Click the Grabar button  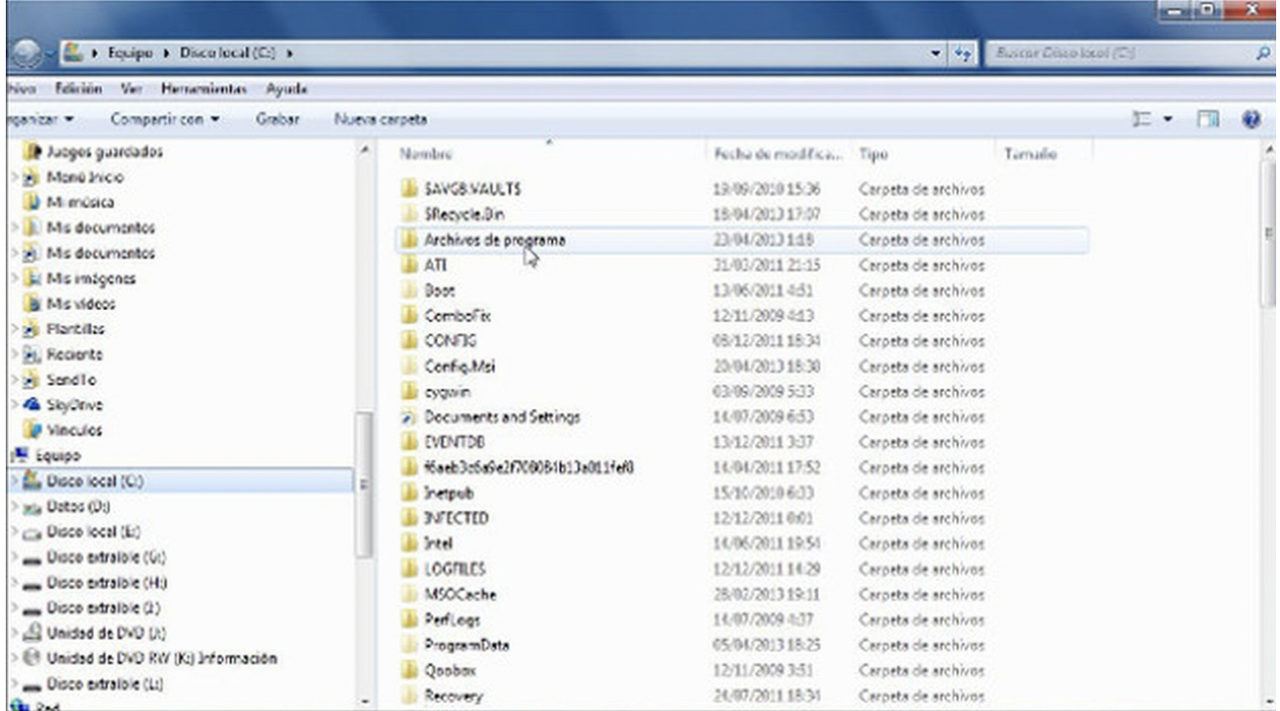click(x=278, y=119)
